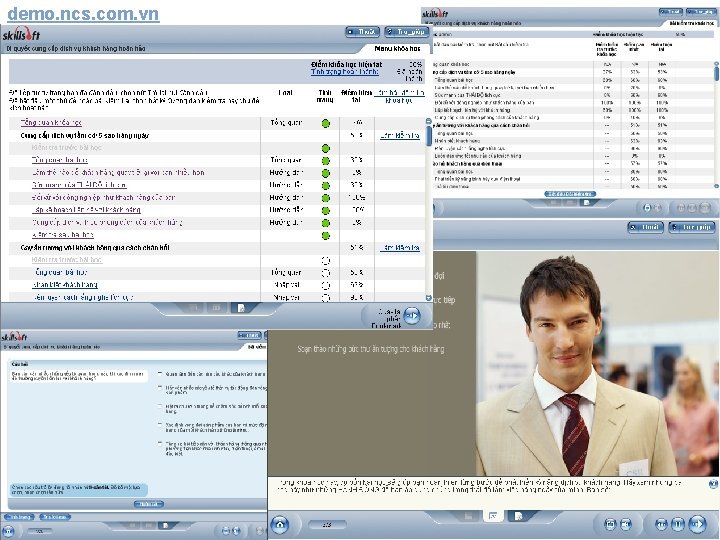Click the page counter in the quiz window footer

39,531
